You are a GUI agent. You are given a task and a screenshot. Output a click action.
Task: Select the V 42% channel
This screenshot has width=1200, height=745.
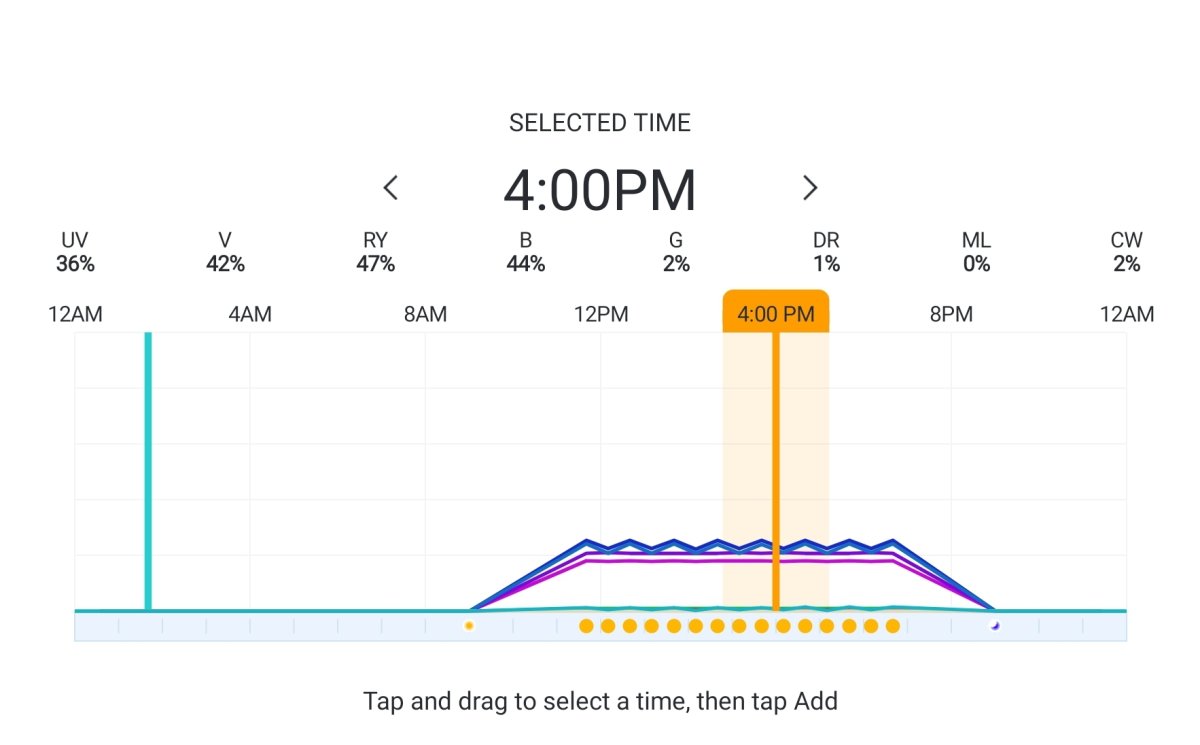pyautogui.click(x=225, y=252)
